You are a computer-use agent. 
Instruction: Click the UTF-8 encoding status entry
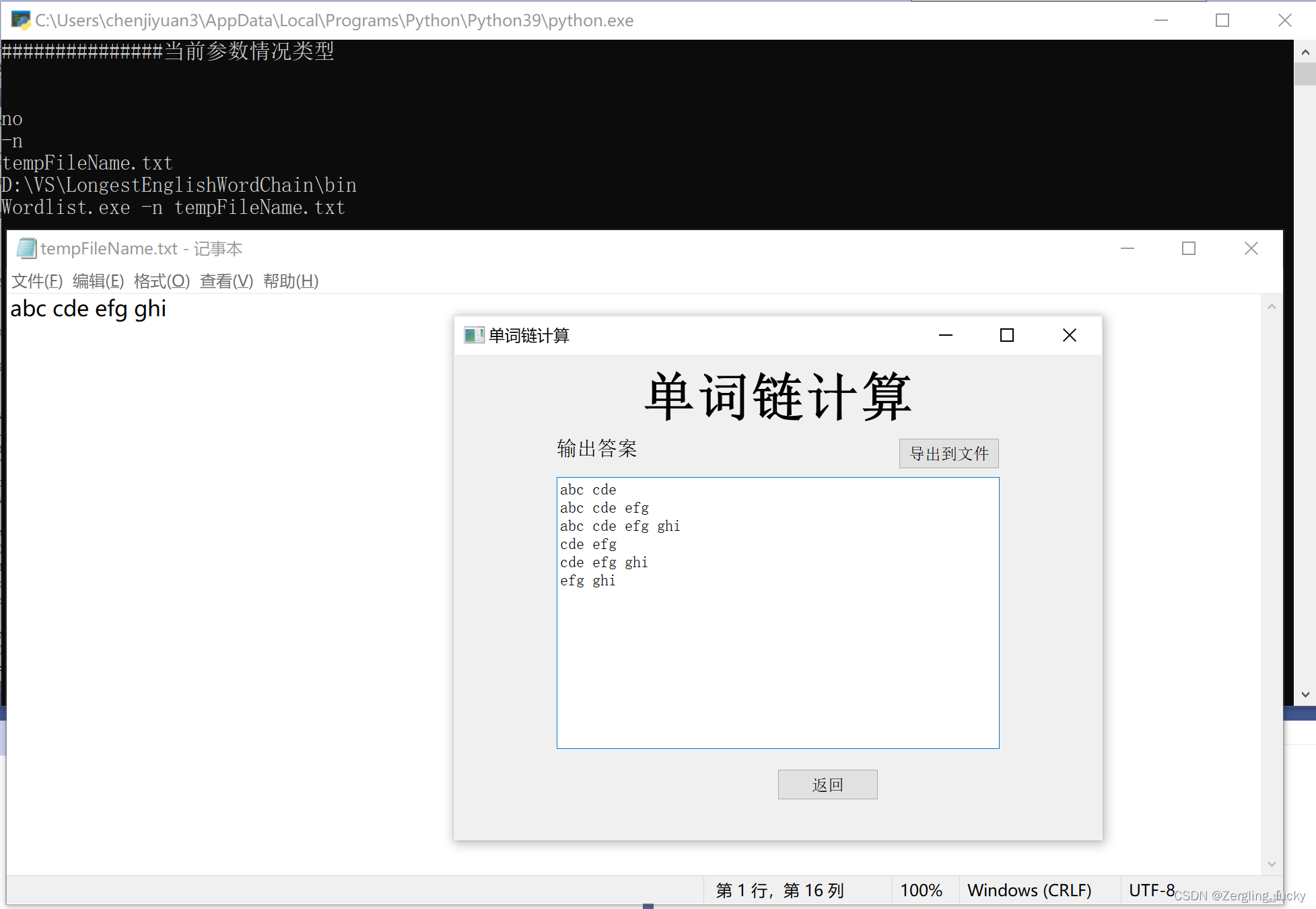tap(1152, 890)
